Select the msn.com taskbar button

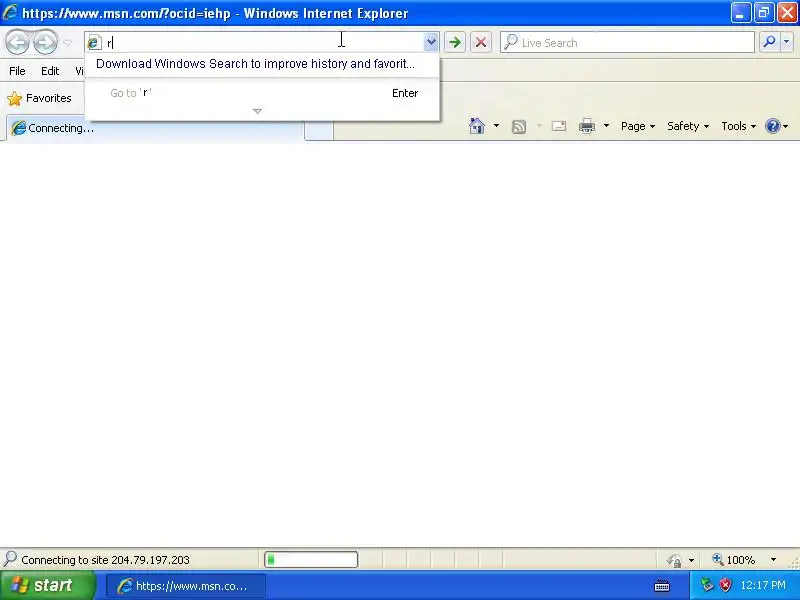186,586
